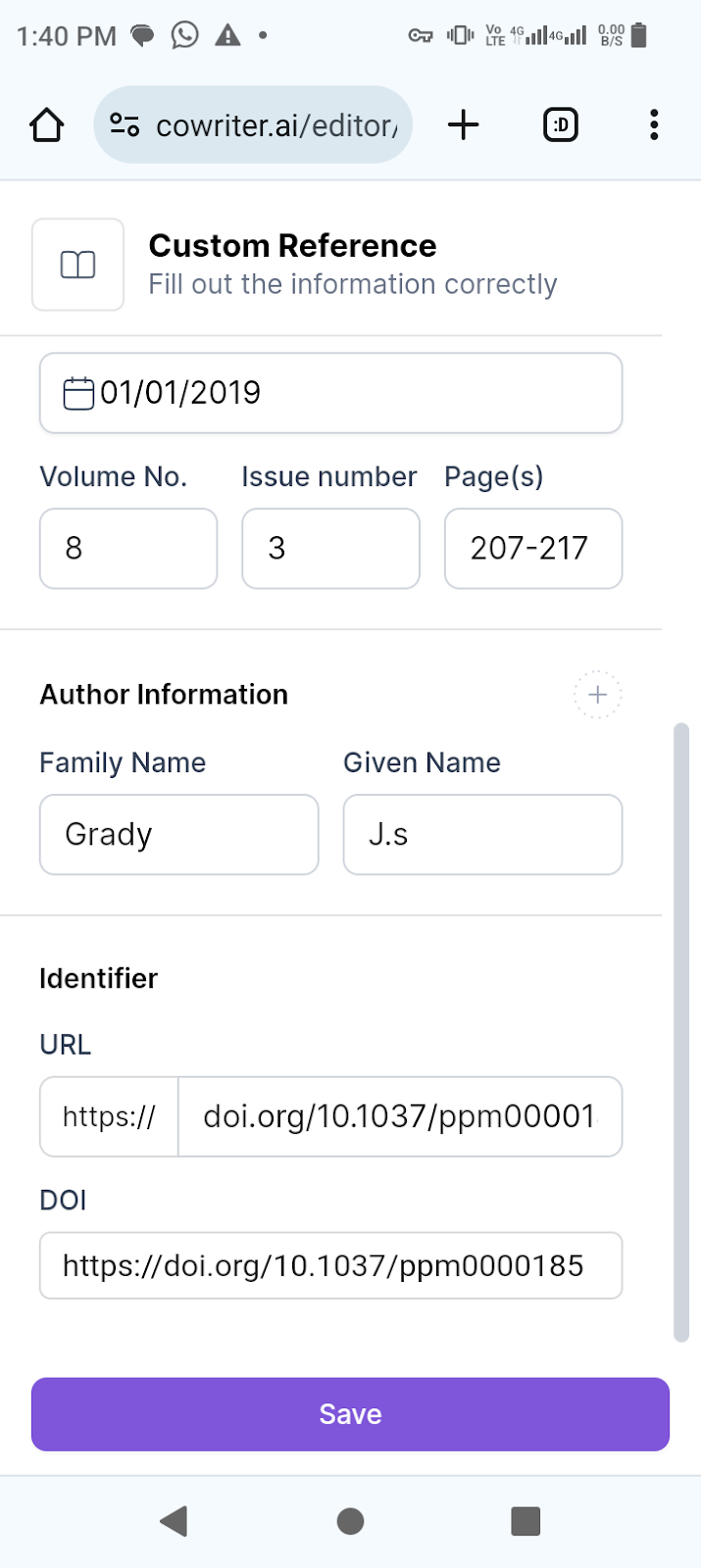Viewport: 701px width, 1568px height.
Task: Tap the site settings icon in address bar
Action: 125,125
